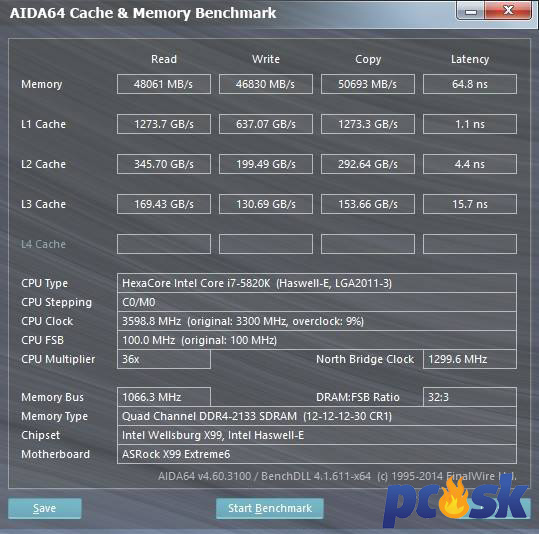The image size is (539, 534).
Task: Click the DRAM:FSB Ratio 32:3 field
Action: pos(470,397)
